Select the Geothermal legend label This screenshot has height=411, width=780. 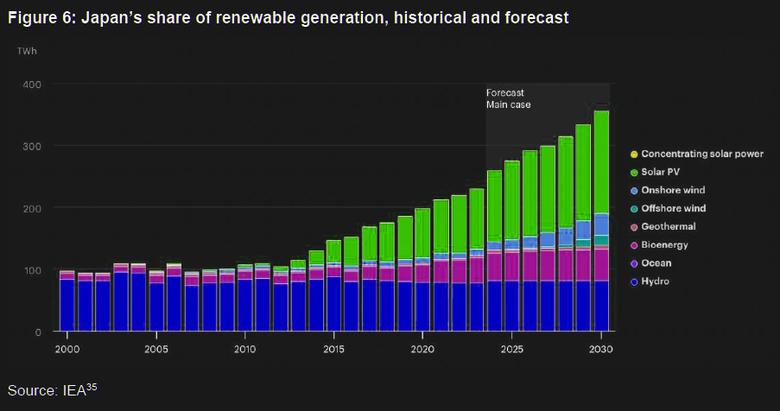point(669,226)
